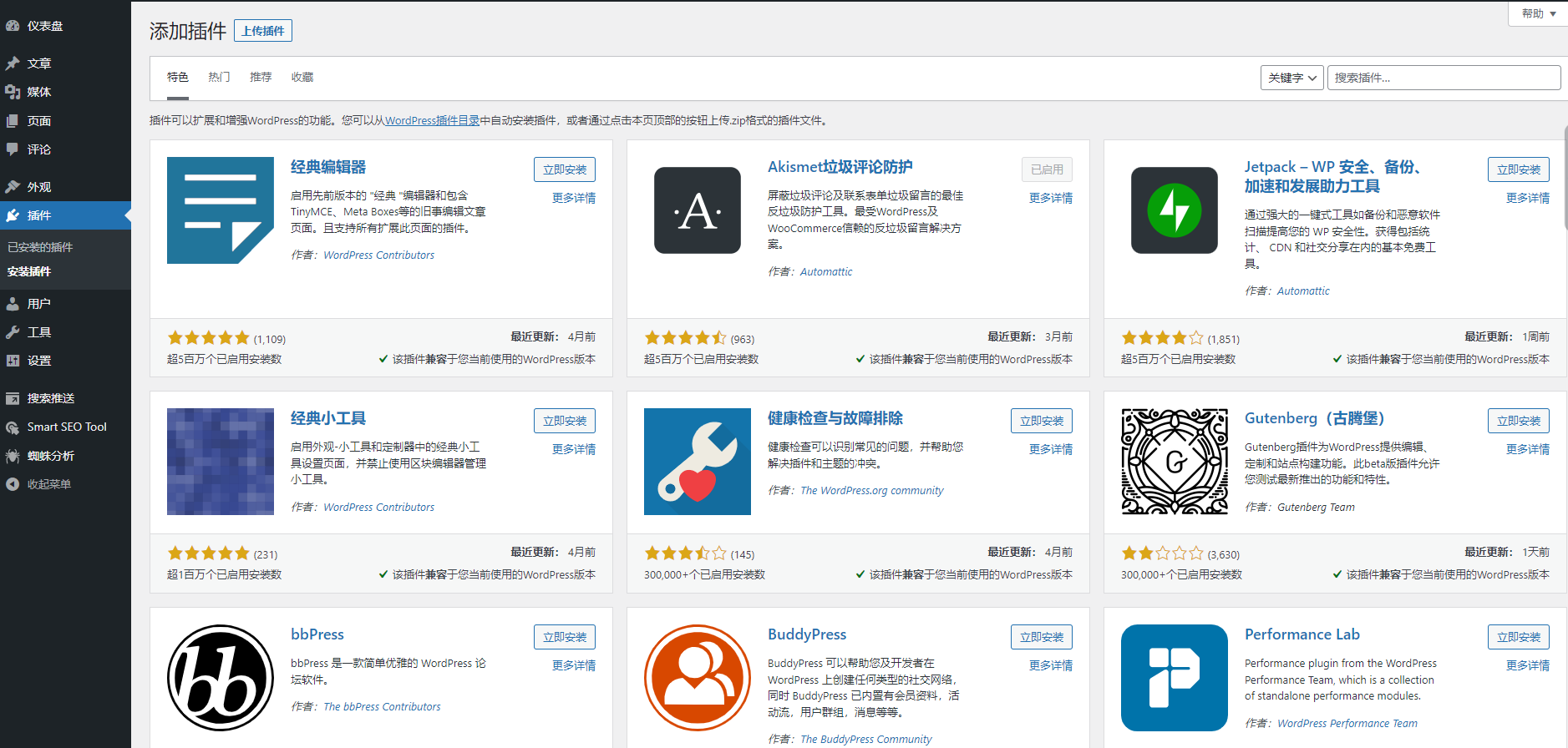Image resolution: width=1568 pixels, height=748 pixels.
Task: Click the 搜索插件 search input field
Action: point(1444,78)
